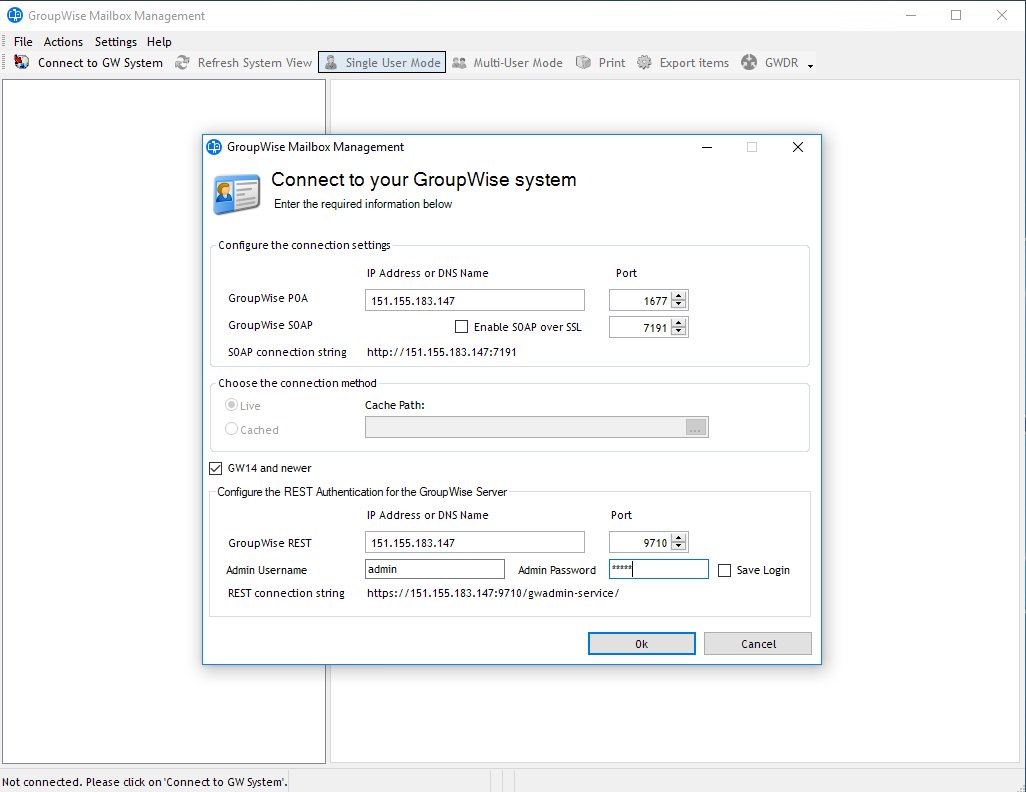
Task: Tick the Save Login checkbox
Action: 725,570
